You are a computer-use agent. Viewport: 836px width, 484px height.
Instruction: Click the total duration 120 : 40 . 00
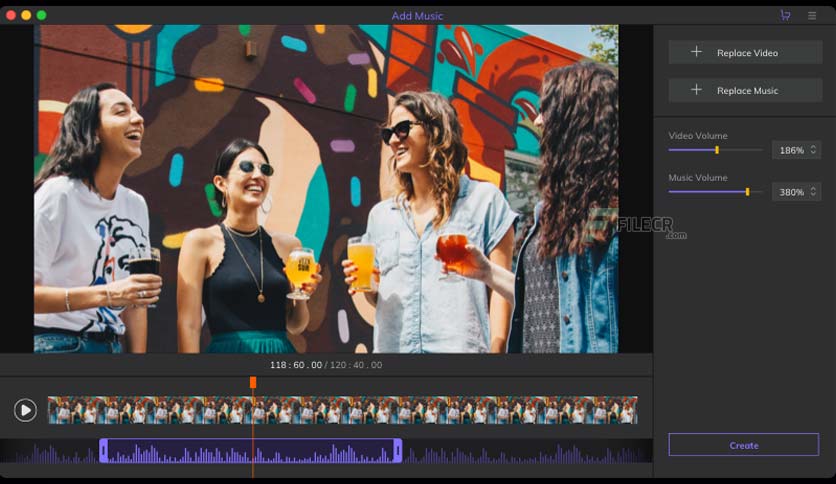tap(356, 365)
